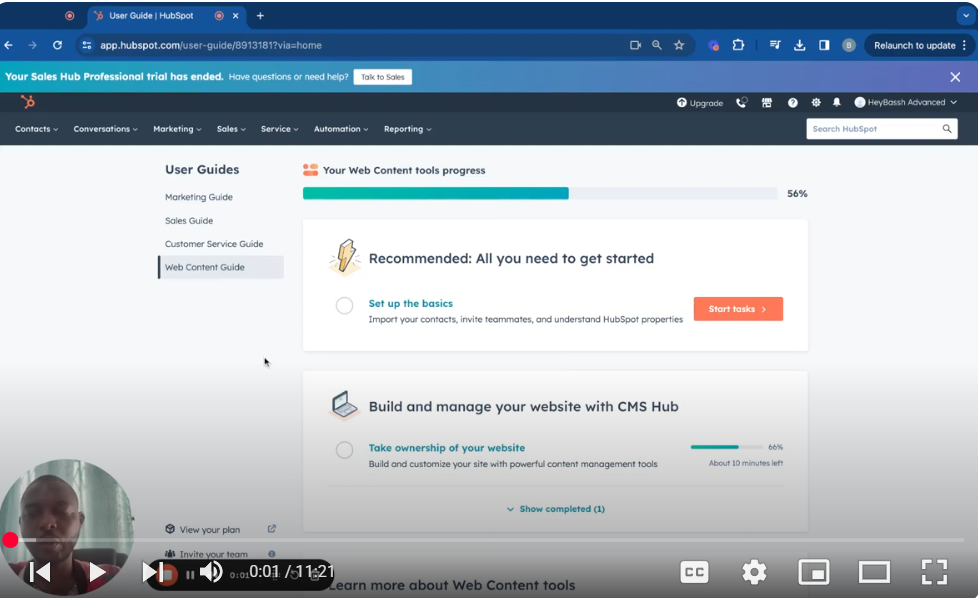The width and height of the screenshot is (978, 598).
Task: Click the Search HubSpot input field
Action: (x=881, y=128)
